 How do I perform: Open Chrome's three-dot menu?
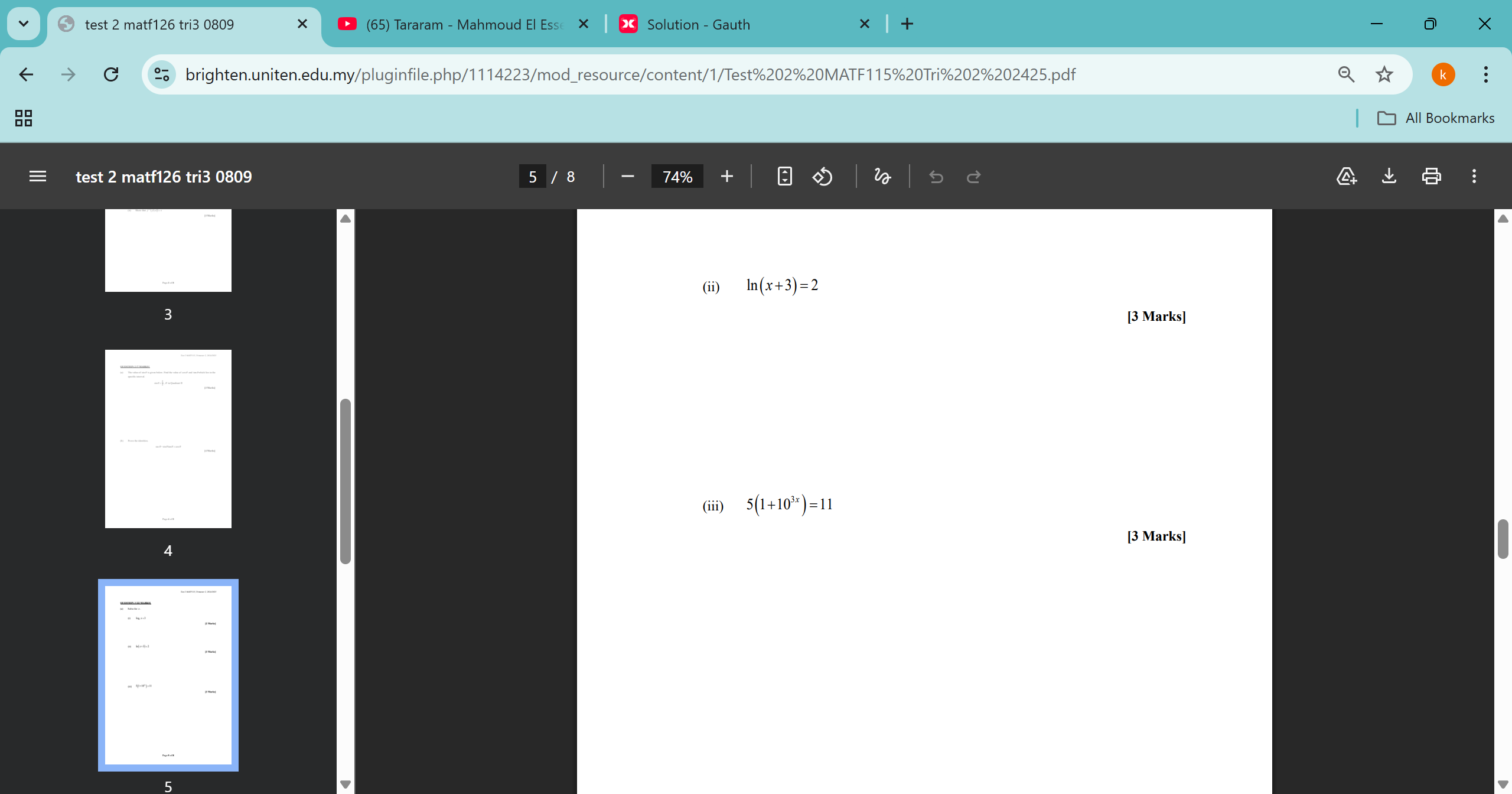click(1485, 74)
